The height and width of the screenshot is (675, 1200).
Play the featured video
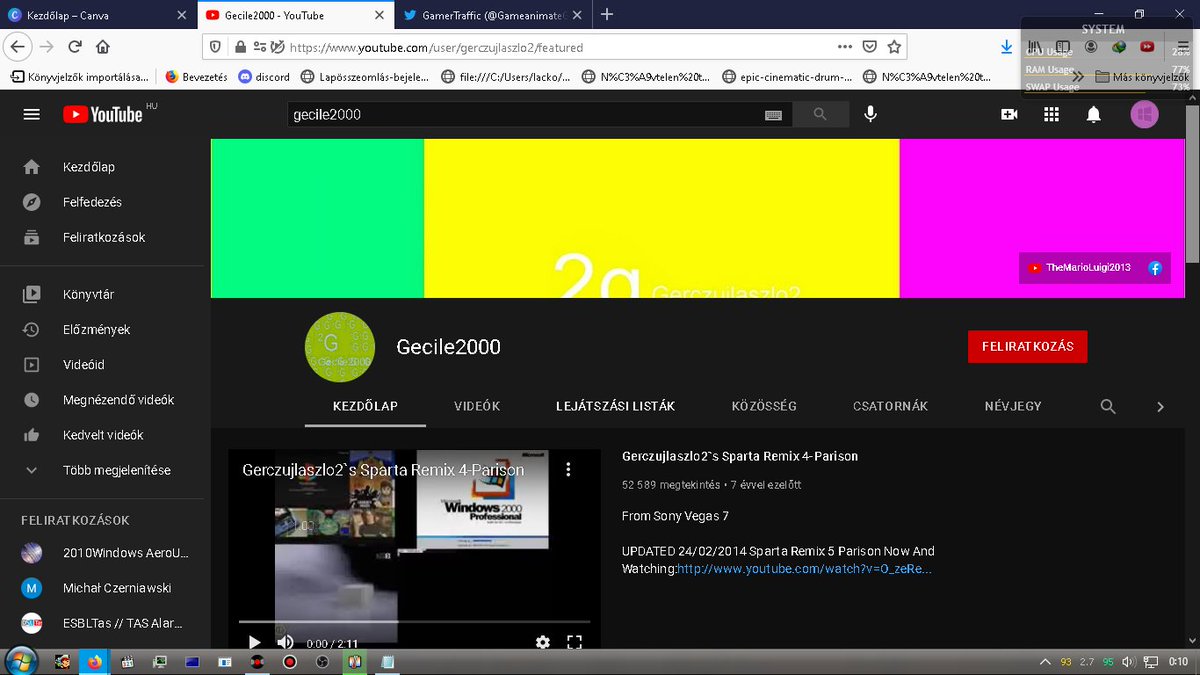pyautogui.click(x=254, y=642)
